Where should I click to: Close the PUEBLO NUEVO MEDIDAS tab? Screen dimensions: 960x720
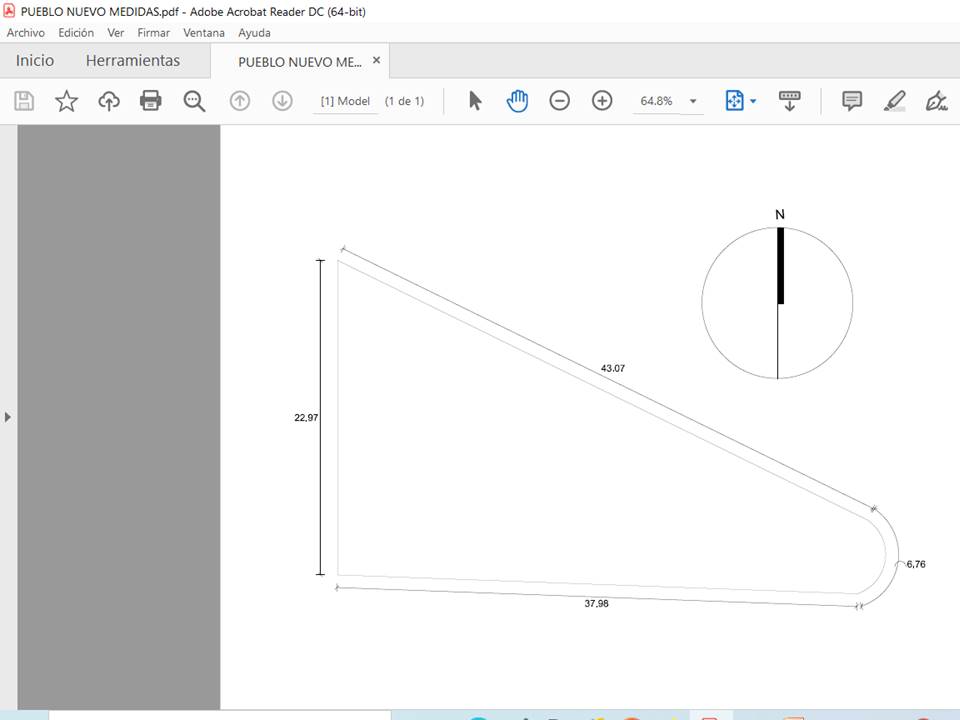377,60
